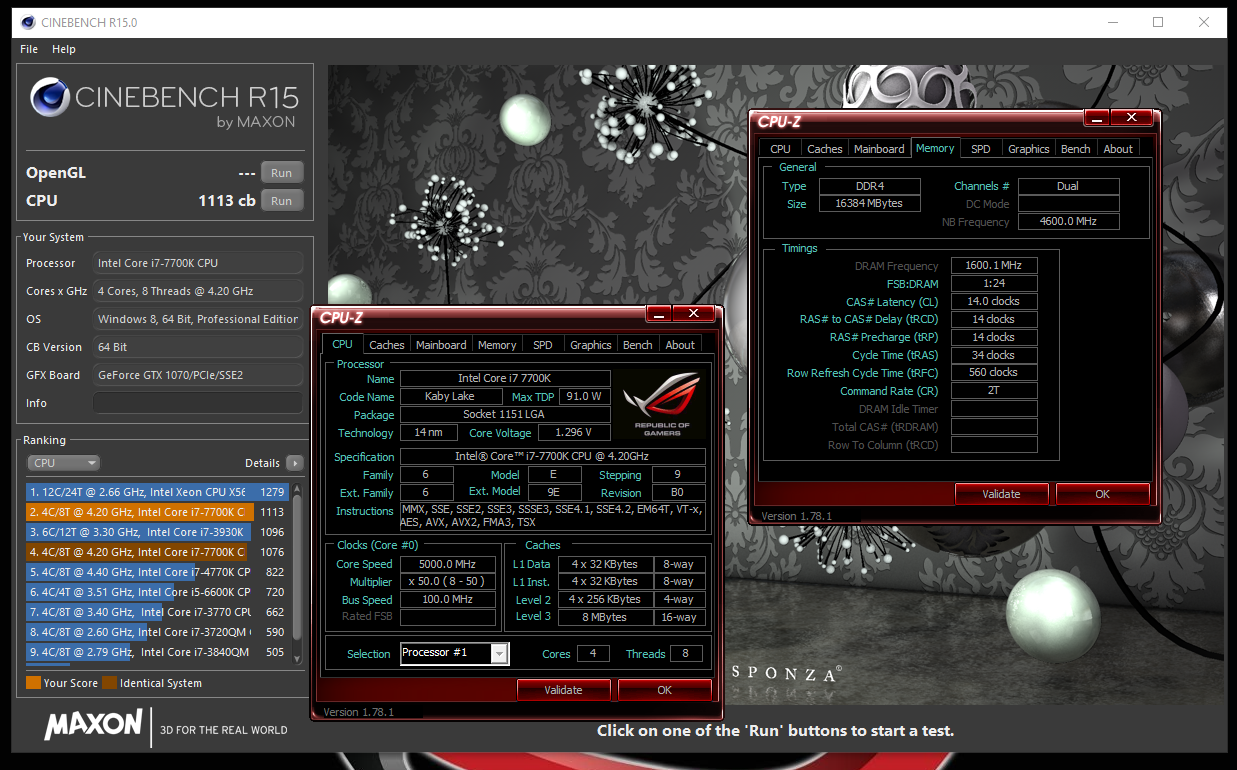Screen dimensions: 1237x770
Task: Click Validate in Memory CPU-Z window
Action: click(x=1001, y=494)
